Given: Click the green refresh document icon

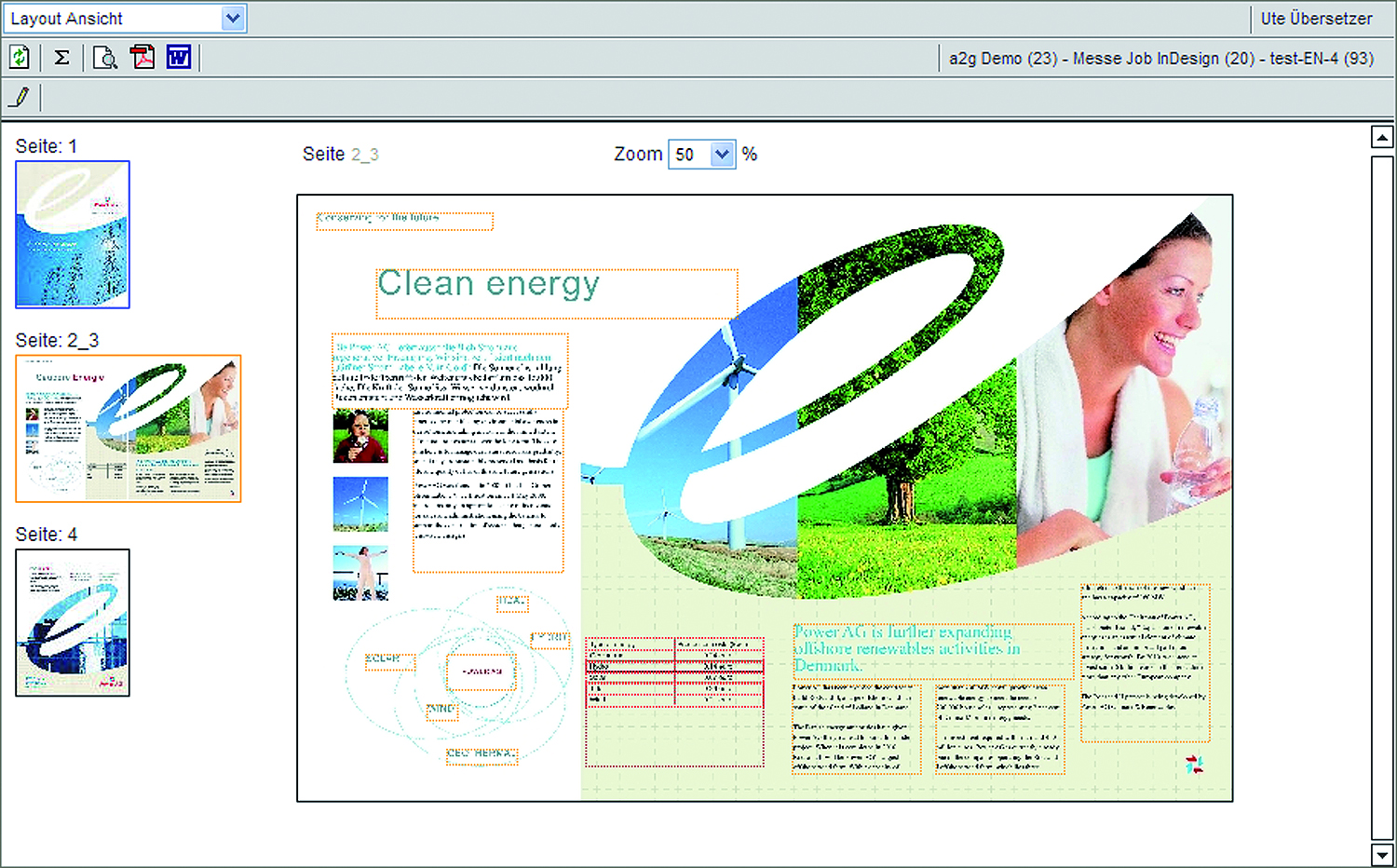Looking at the screenshot, I should (20, 58).
